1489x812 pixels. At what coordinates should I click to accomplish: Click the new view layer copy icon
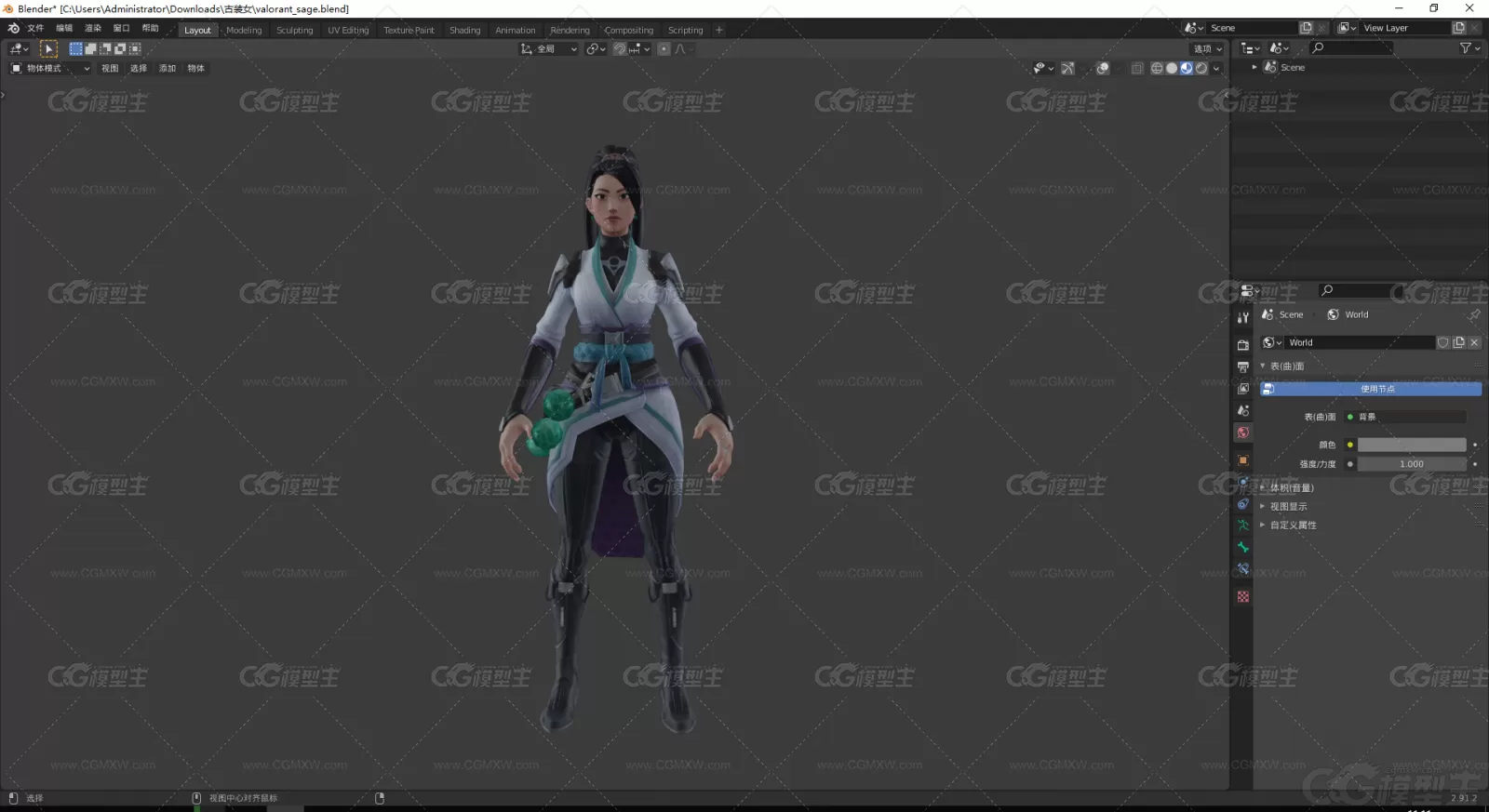[x=1458, y=28]
